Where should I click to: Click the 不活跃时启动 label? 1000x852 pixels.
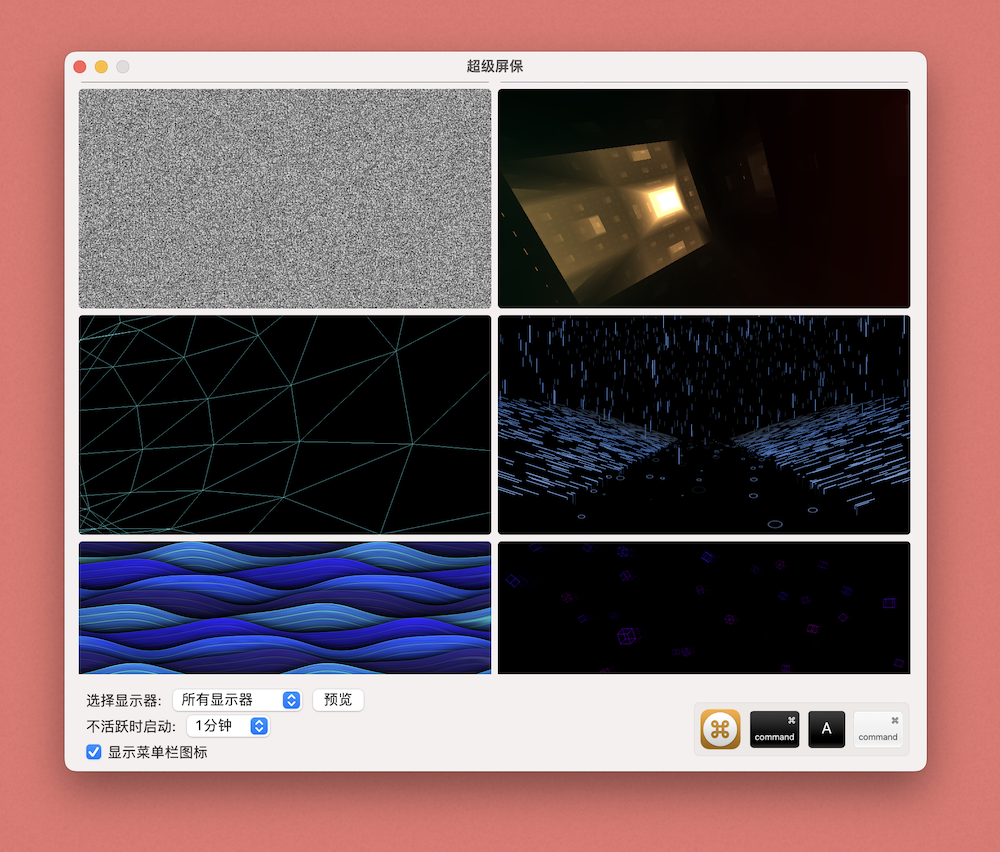coord(131,726)
